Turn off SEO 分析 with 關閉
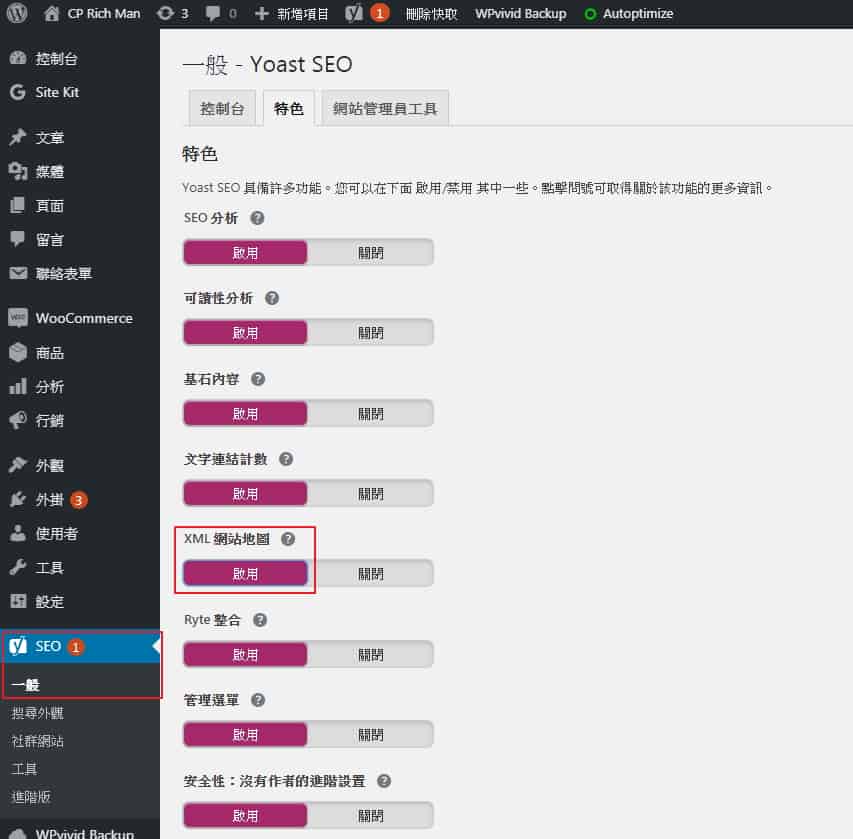This screenshot has width=853, height=839. (370, 252)
